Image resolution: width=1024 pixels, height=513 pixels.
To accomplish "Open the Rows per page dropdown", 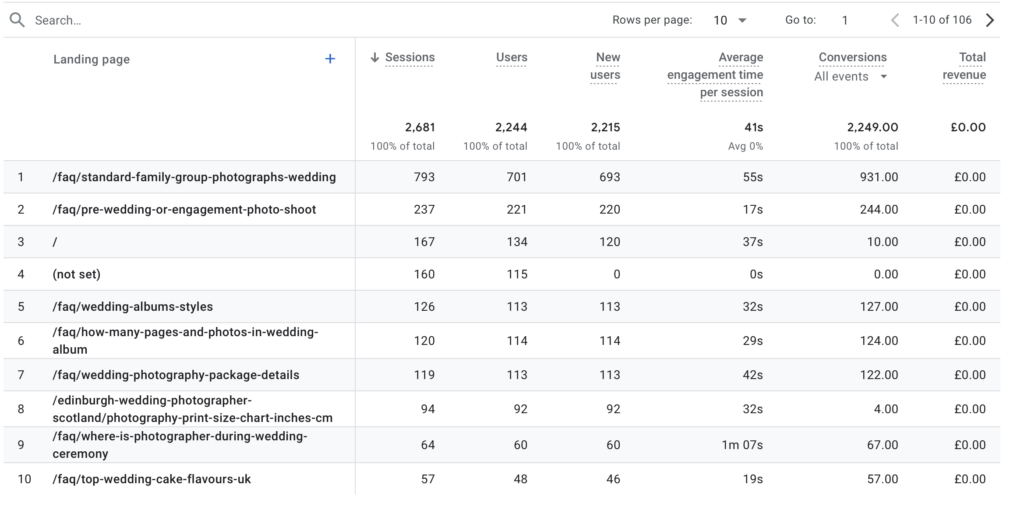I will (730, 20).
